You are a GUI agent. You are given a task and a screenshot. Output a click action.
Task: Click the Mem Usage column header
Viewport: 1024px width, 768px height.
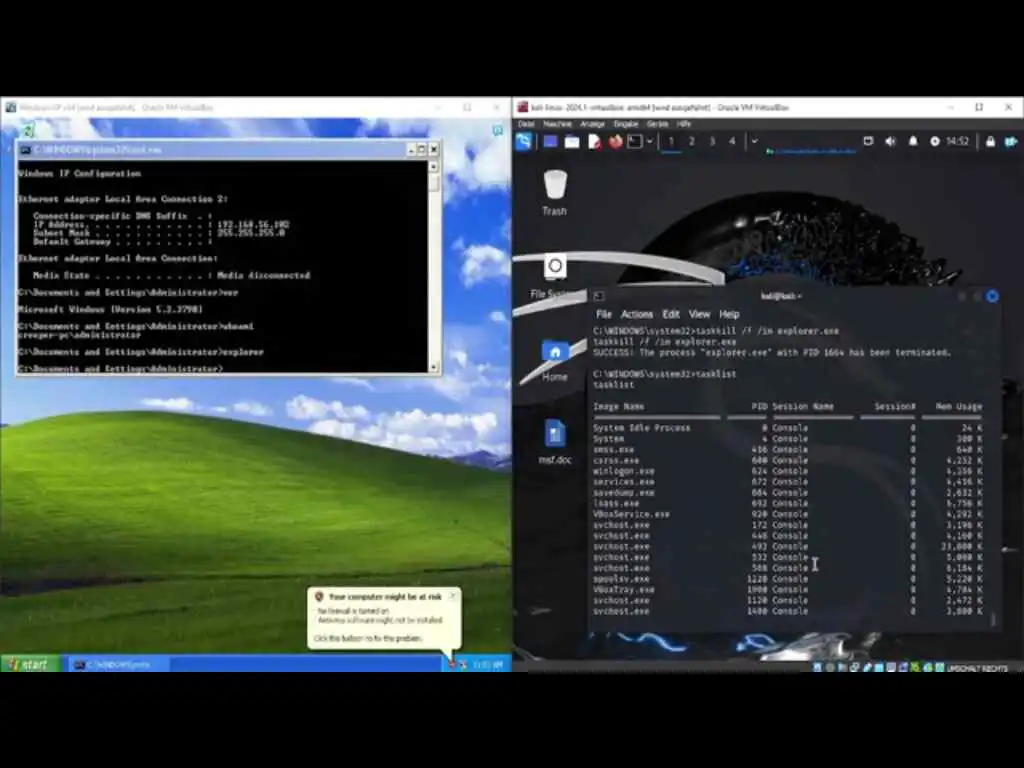pos(958,406)
